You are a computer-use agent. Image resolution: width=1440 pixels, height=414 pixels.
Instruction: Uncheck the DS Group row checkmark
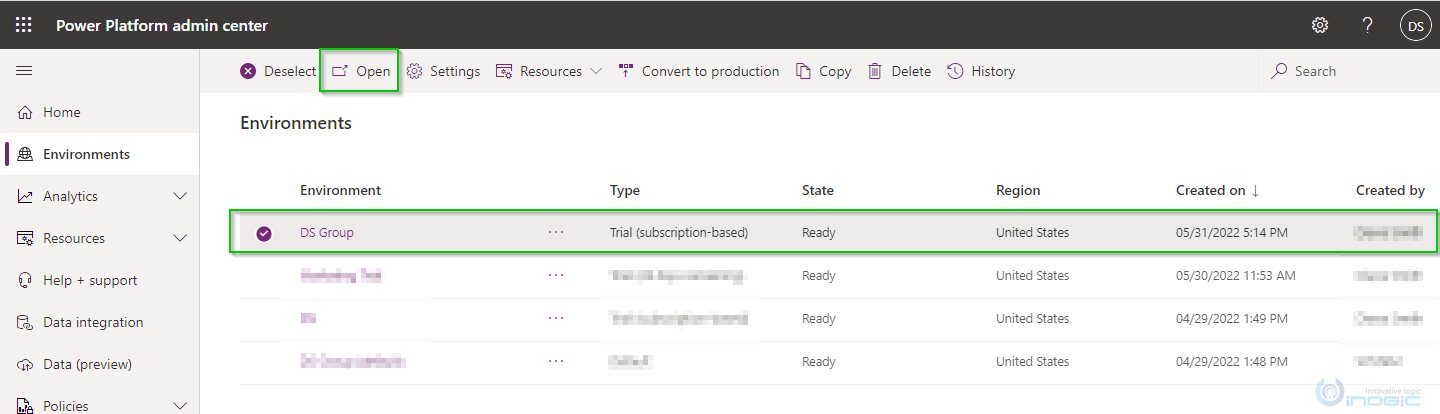pos(264,233)
